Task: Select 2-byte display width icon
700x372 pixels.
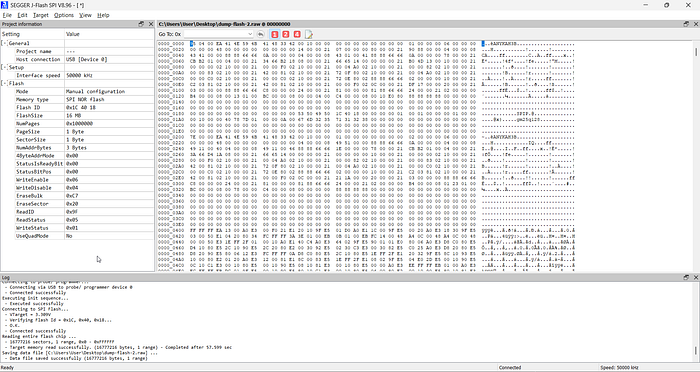Action: pos(286,34)
